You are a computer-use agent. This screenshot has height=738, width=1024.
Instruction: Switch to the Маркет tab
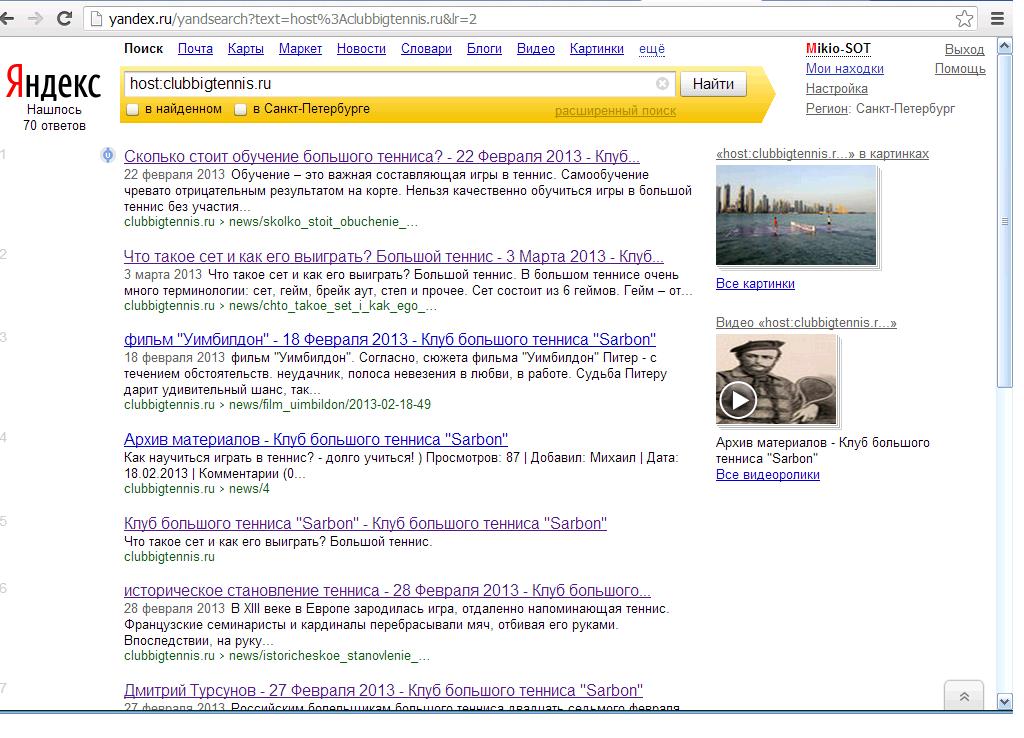click(x=300, y=49)
